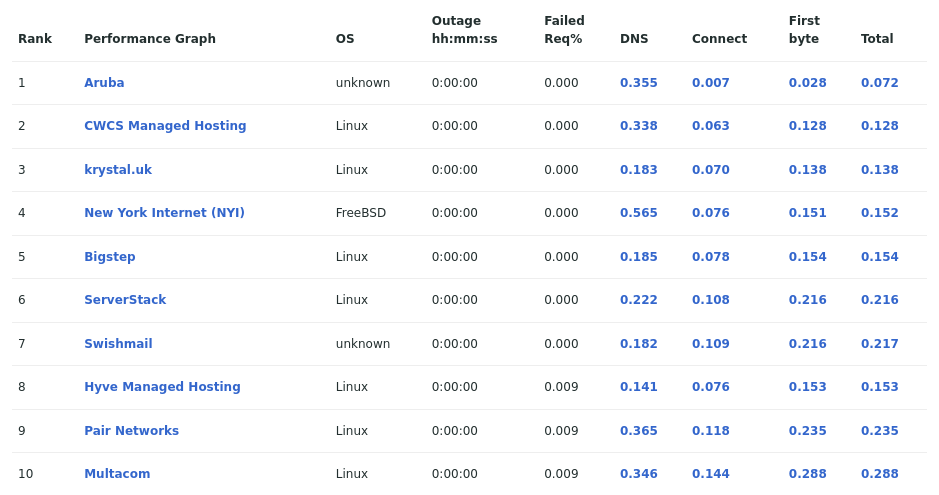The height and width of the screenshot is (495, 939).
Task: Click Aruba's Total value 0.072
Action: pyautogui.click(x=880, y=83)
